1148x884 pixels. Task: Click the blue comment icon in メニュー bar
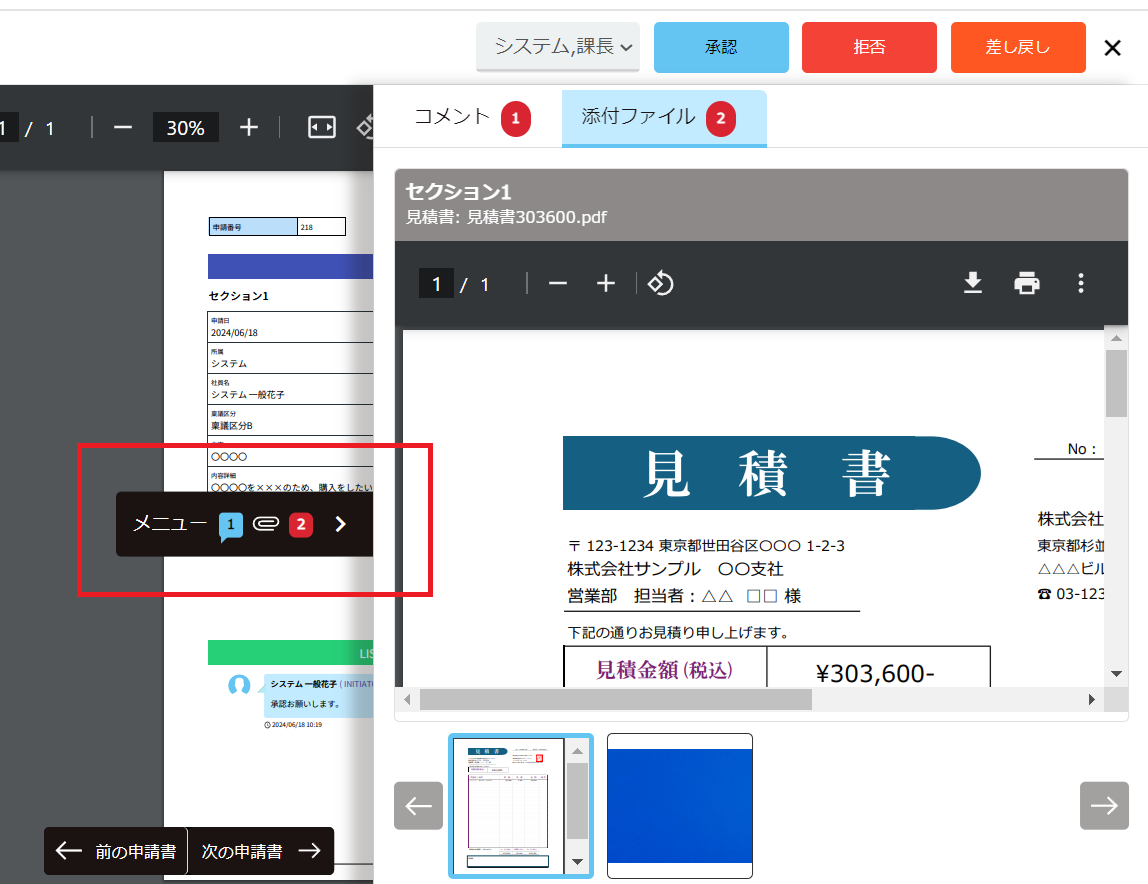pyautogui.click(x=231, y=525)
